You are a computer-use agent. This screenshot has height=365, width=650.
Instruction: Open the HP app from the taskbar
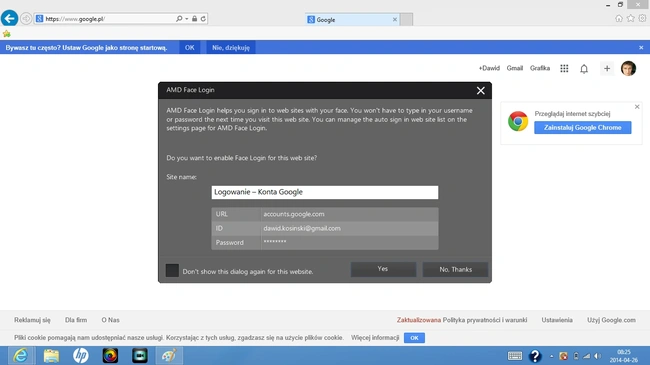[x=80, y=355]
